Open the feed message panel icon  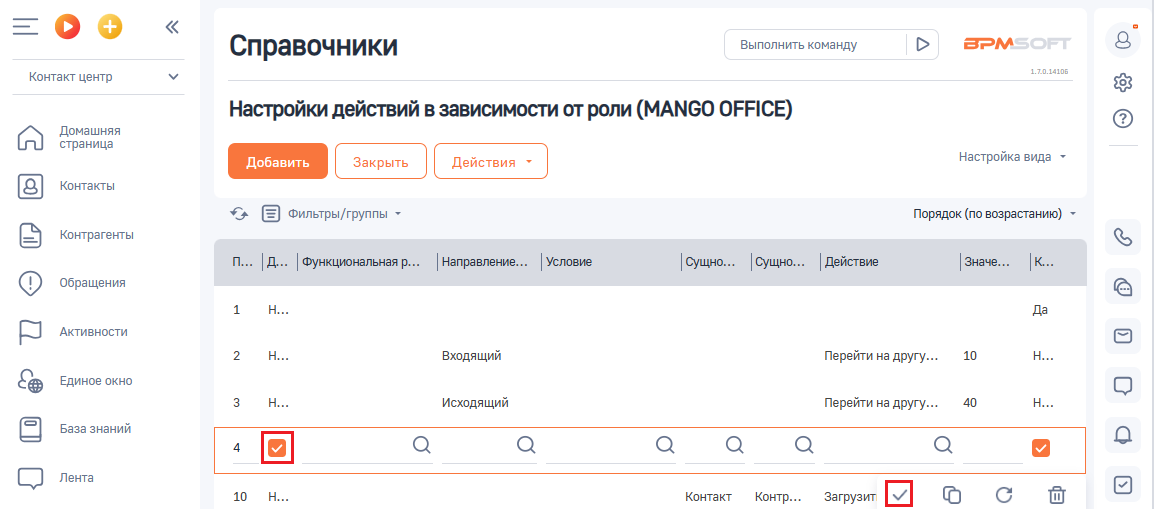(x=1123, y=385)
